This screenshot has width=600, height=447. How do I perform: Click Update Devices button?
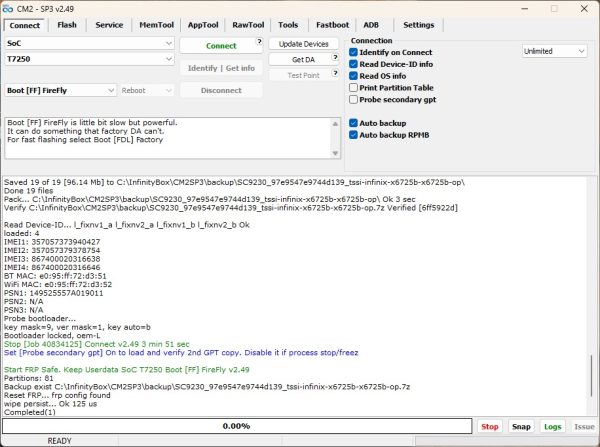(x=303, y=44)
